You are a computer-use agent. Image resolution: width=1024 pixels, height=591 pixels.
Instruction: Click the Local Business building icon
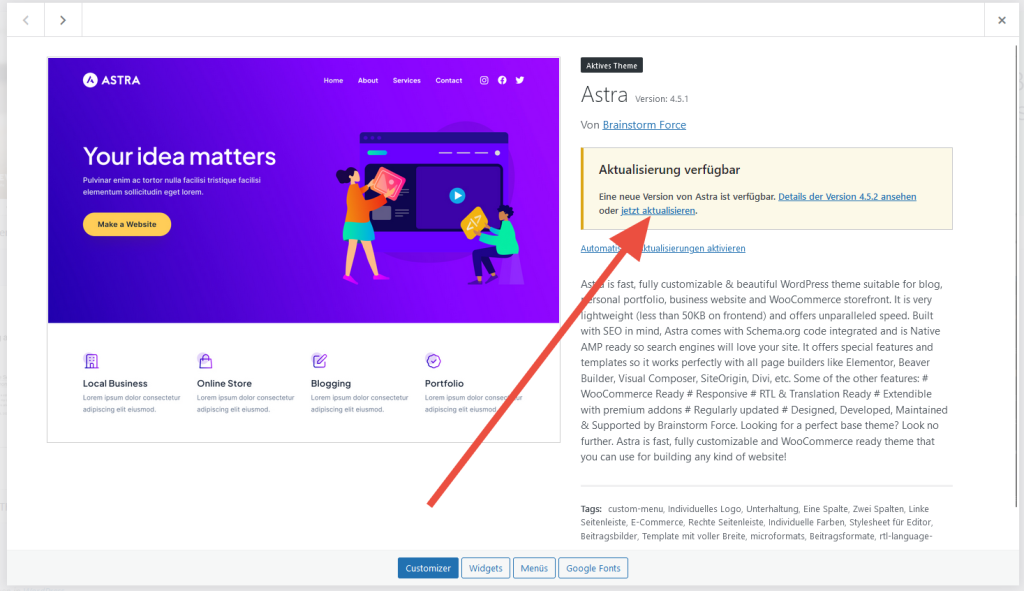[x=92, y=360]
